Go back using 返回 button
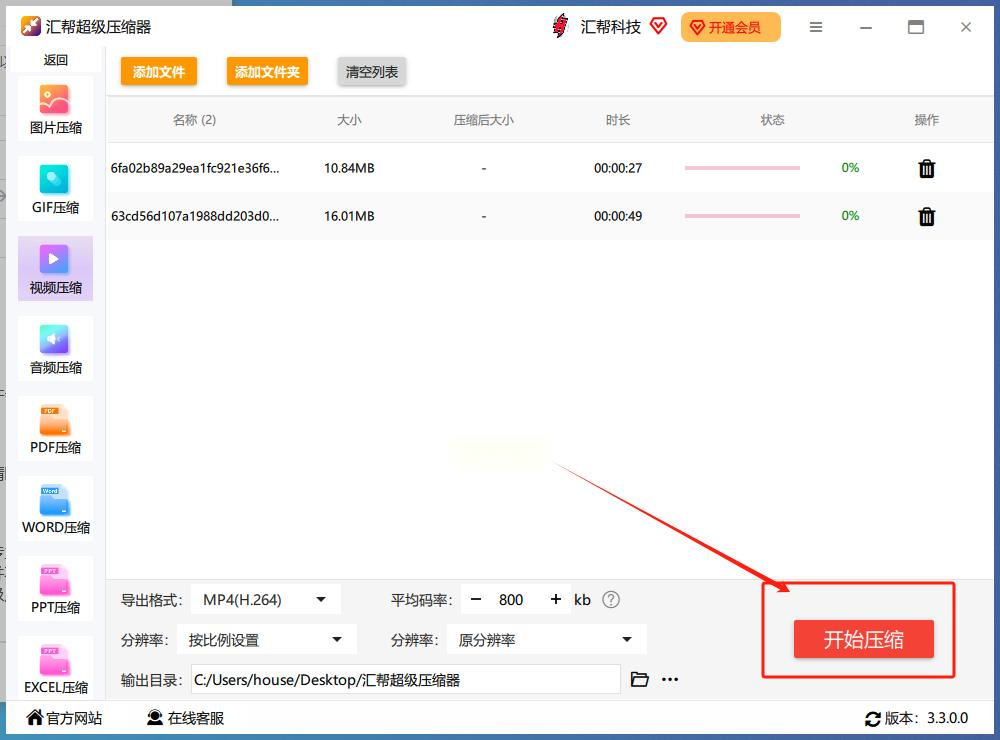The width and height of the screenshot is (1000, 740). [55, 60]
